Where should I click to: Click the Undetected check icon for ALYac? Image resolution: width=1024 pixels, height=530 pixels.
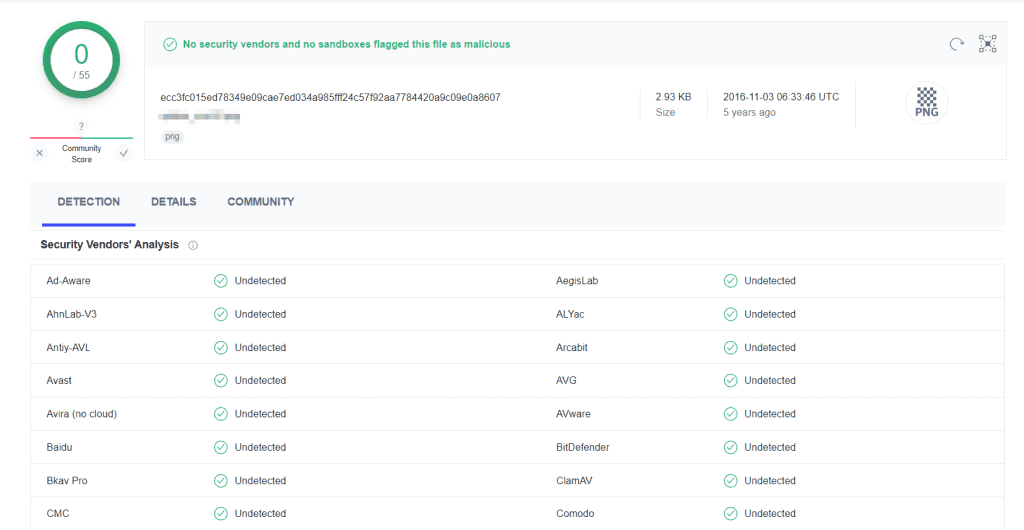click(x=730, y=314)
